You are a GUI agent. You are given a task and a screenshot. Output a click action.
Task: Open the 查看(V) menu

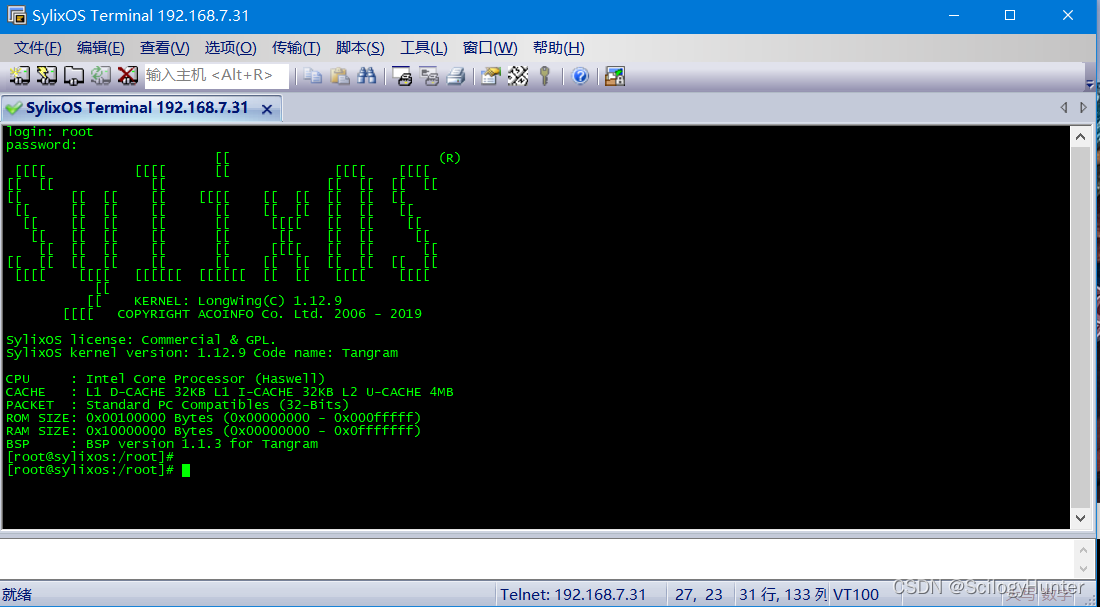(165, 48)
